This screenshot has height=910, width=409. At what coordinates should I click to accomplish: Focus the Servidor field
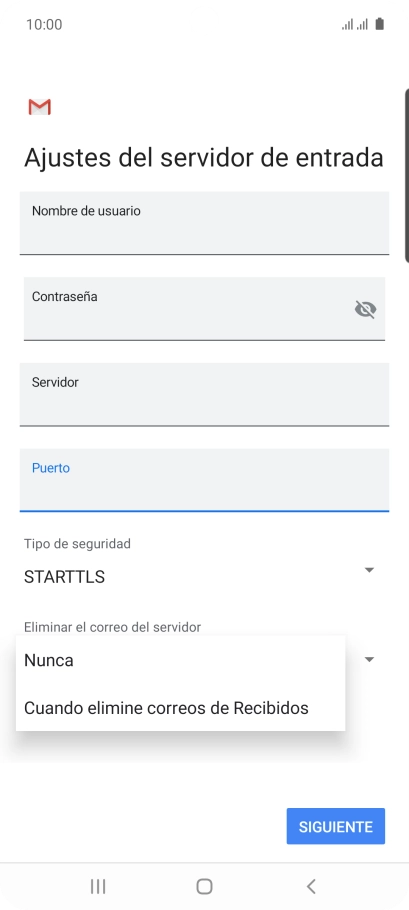(x=204, y=395)
